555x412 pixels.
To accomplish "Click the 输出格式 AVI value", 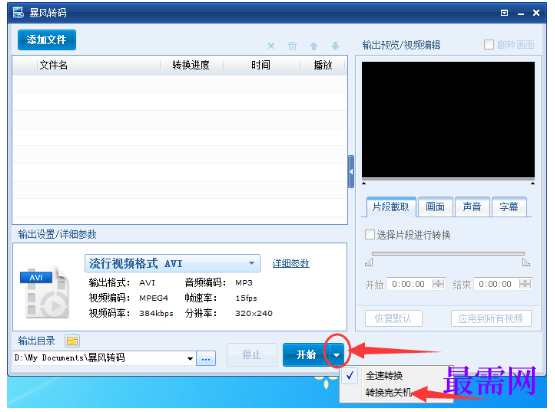I will tap(147, 283).
